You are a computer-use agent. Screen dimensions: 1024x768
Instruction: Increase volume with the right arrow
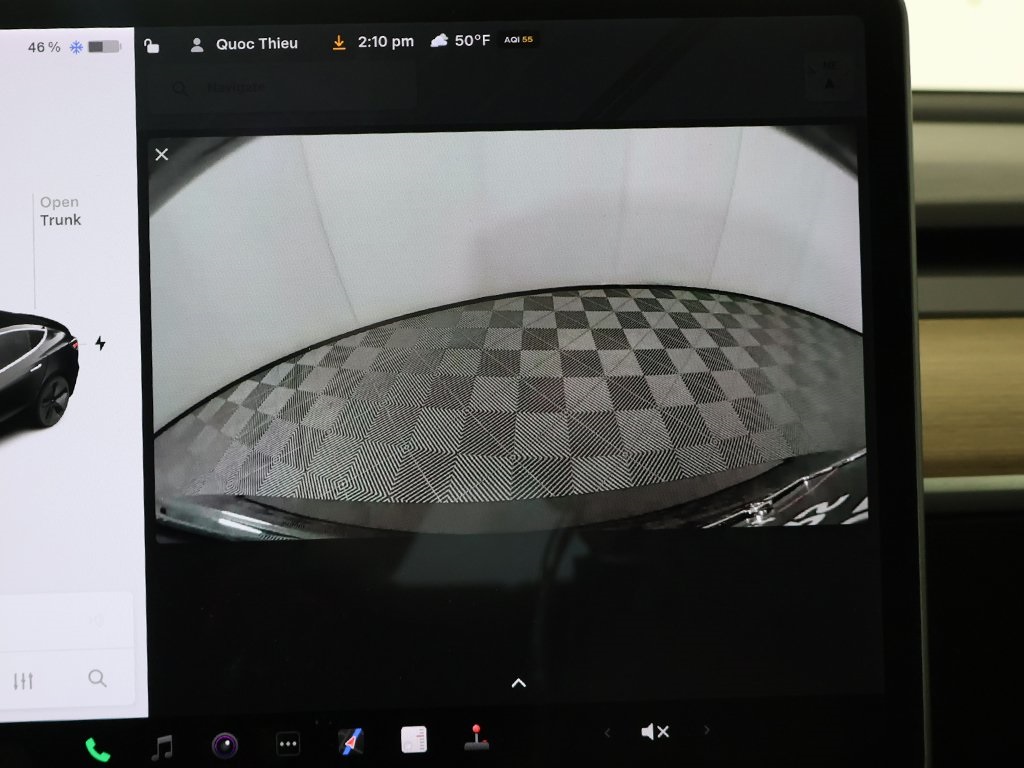tap(707, 730)
